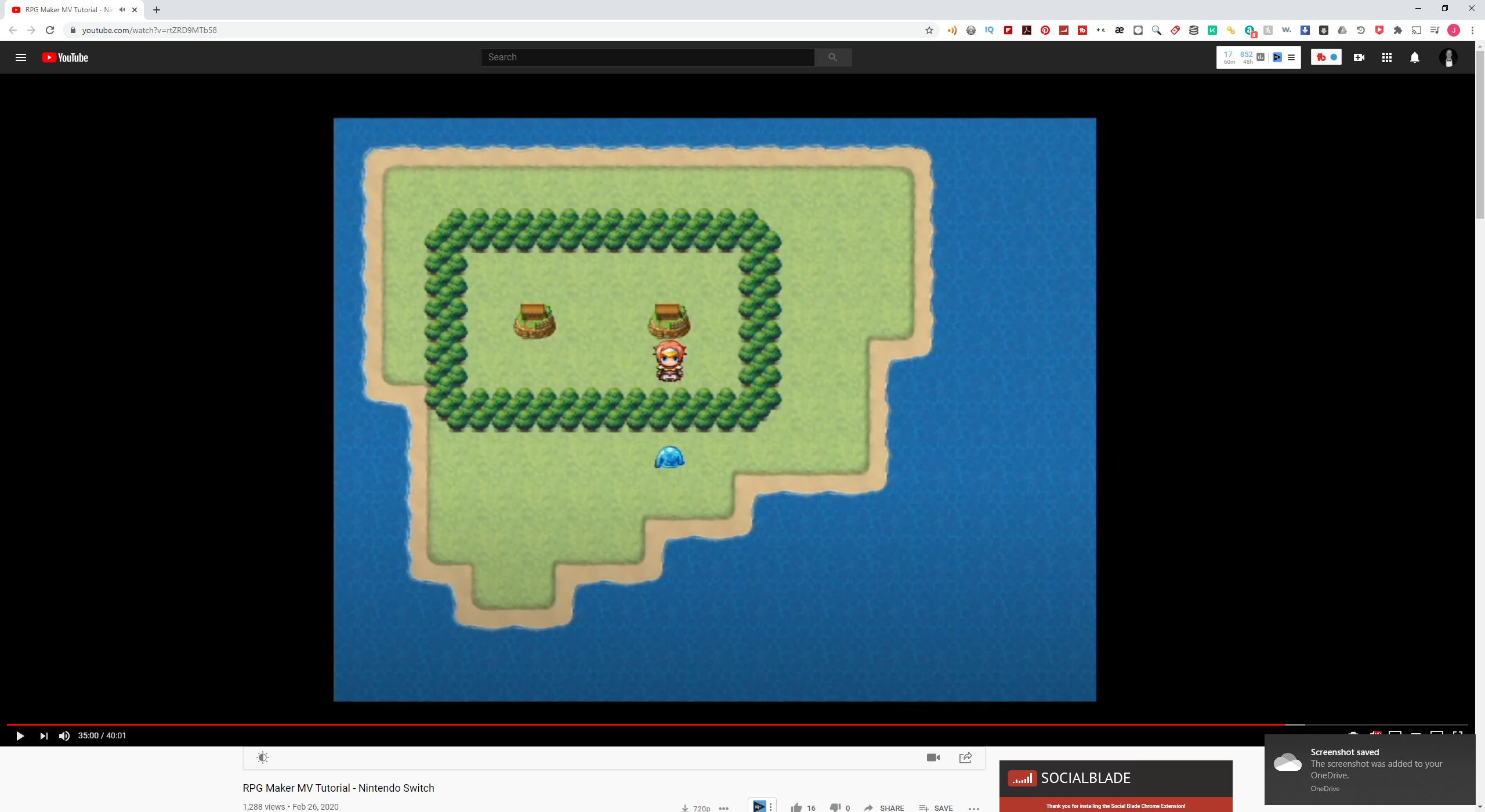1485x812 pixels.
Task: Click the video title 'RPG Maker MV Tutorial - Nintendo Switch'
Action: 338,788
